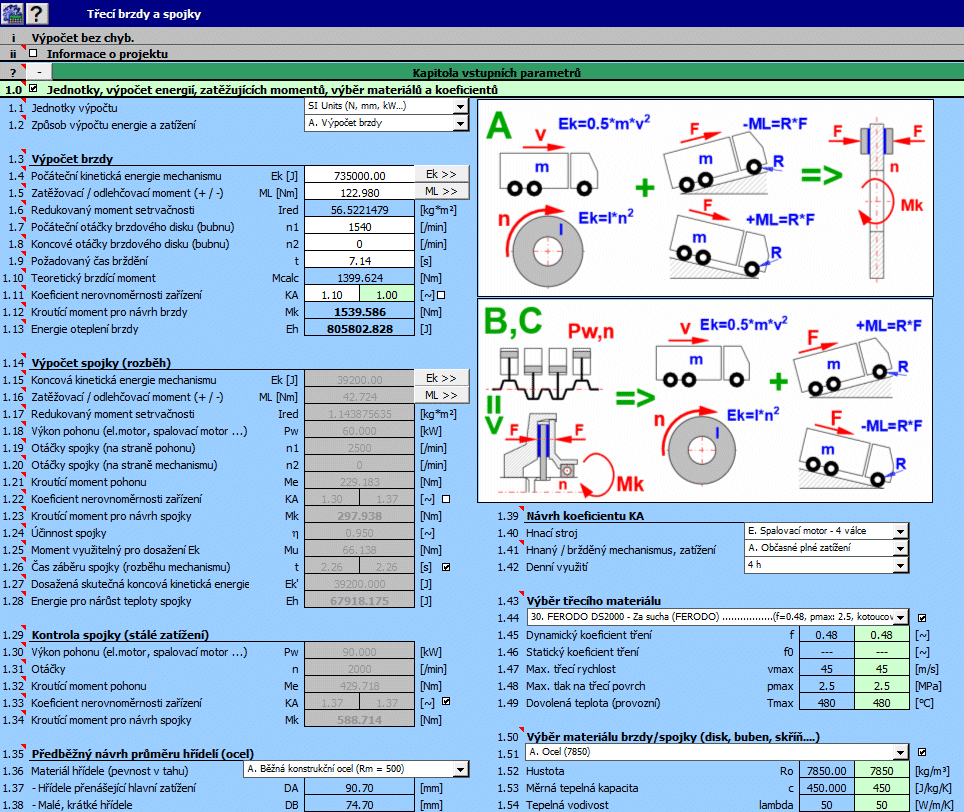Viewport: 964px width, 812px height.
Task: Click the question mark button in row ?
Action: pyautogui.click(x=13, y=73)
